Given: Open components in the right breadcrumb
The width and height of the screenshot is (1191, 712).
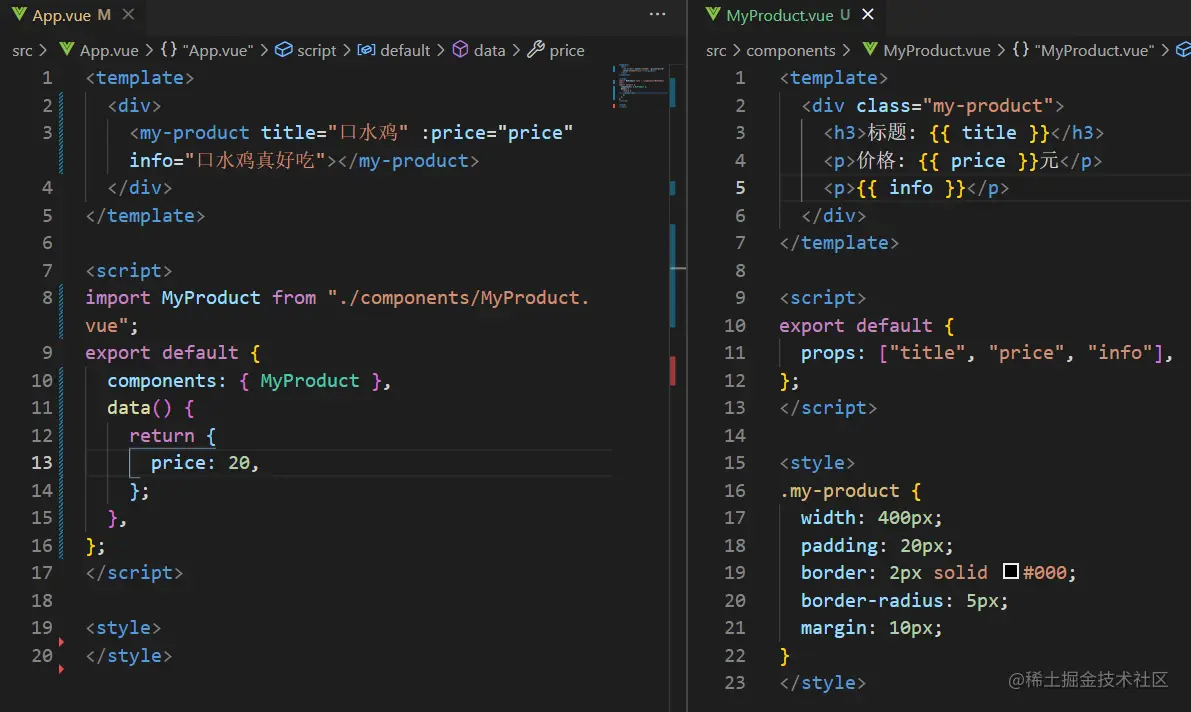Looking at the screenshot, I should [791, 50].
